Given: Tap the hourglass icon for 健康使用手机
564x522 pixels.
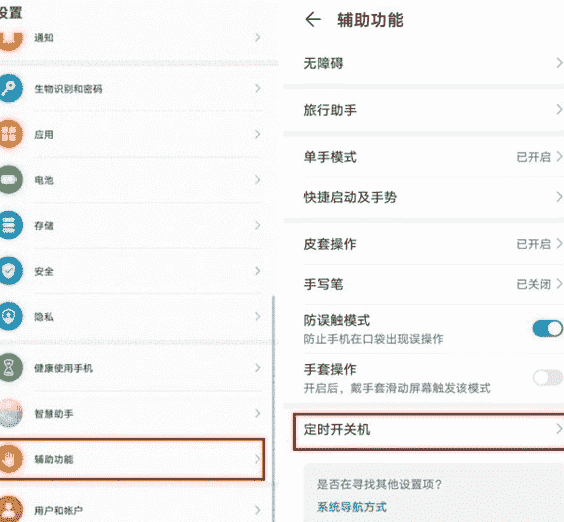Looking at the screenshot, I should [10, 368].
